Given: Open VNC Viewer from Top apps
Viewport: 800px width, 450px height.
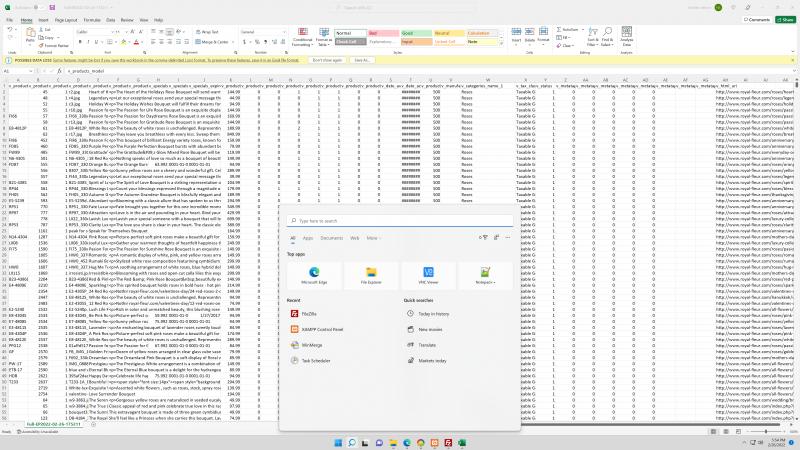Looking at the screenshot, I should click(x=428, y=275).
